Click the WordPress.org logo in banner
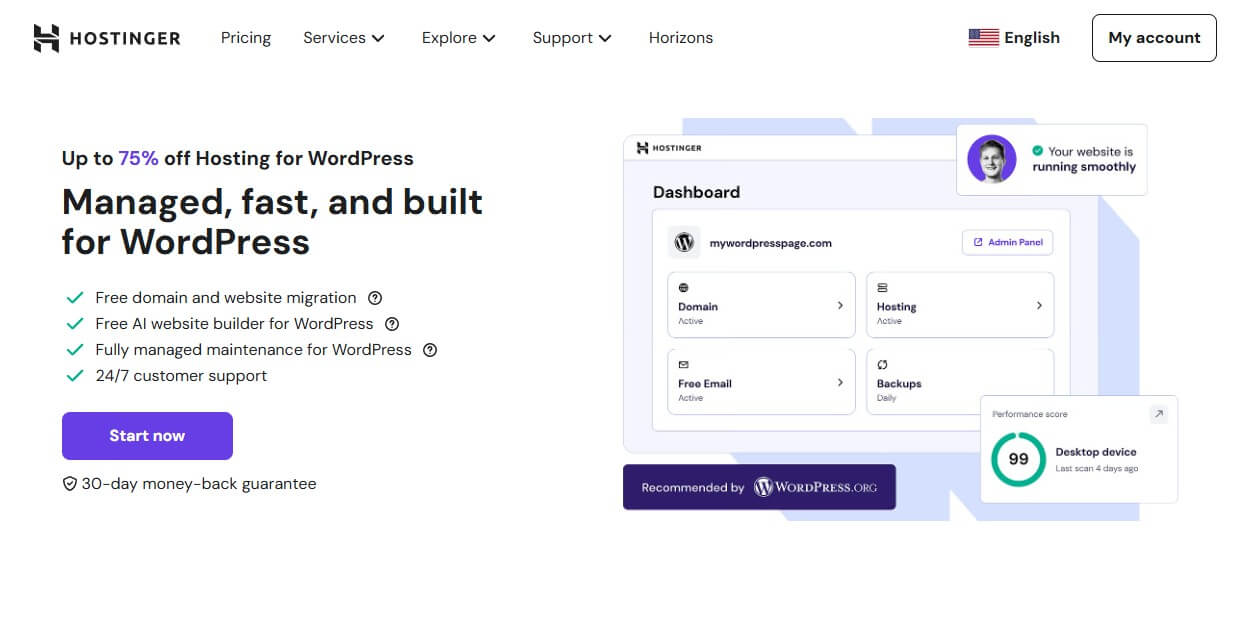Screen dimensions: 1251x642 [x=815, y=487]
